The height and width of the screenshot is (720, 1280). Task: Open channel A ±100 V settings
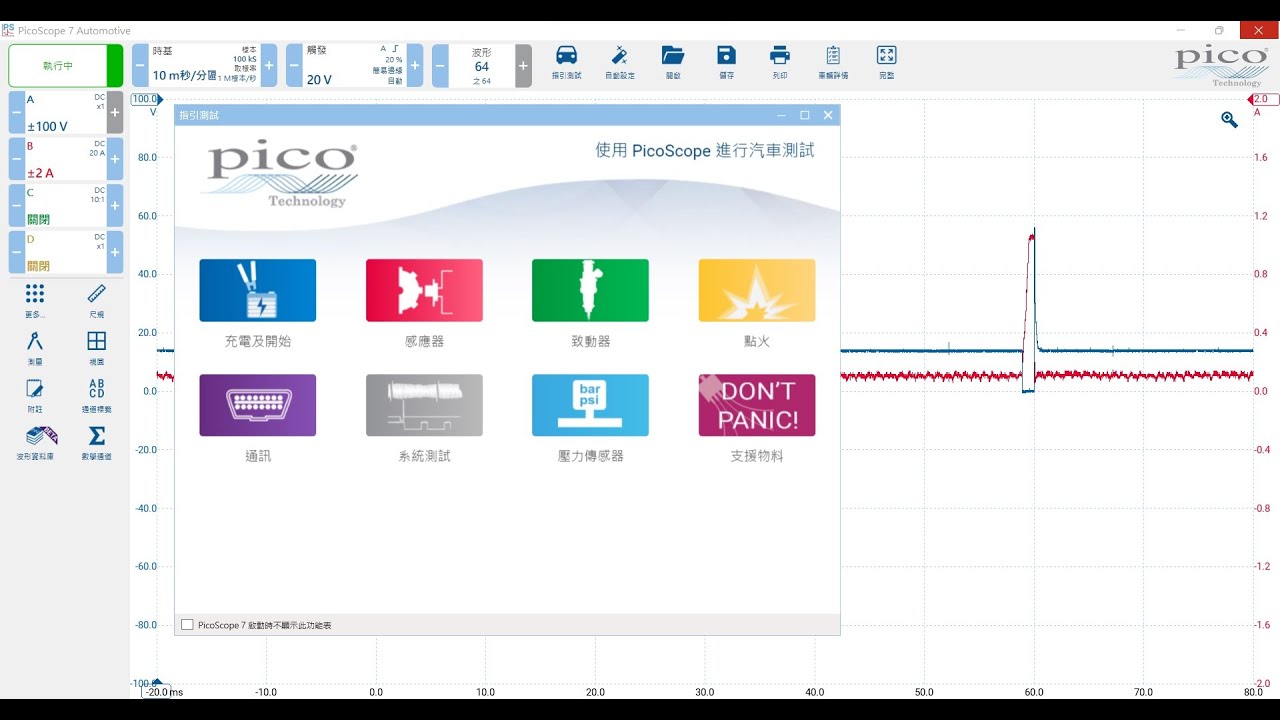pyautogui.click(x=65, y=113)
